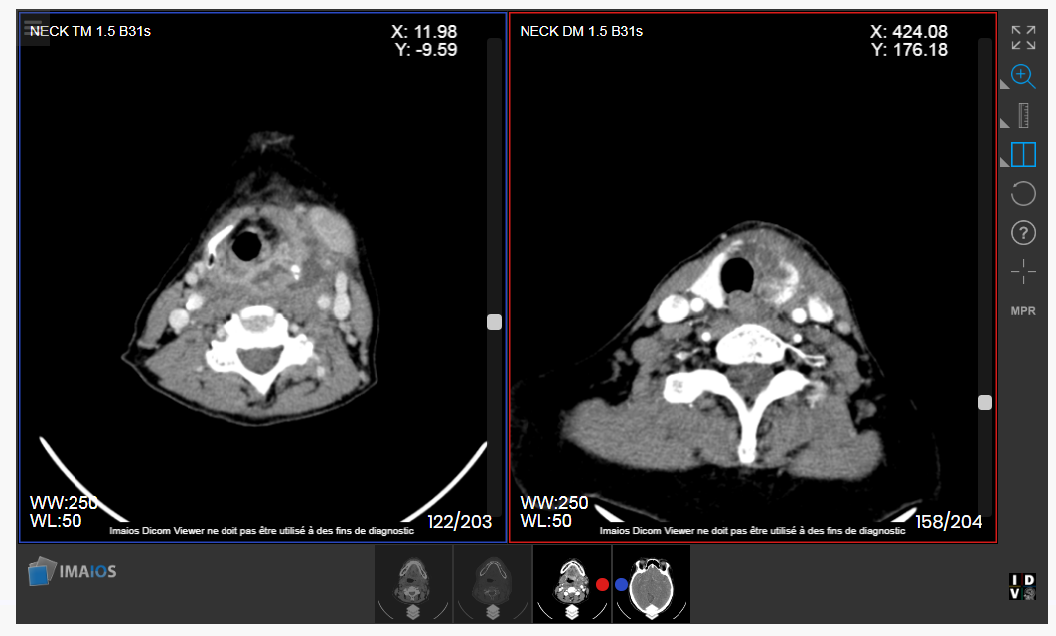Toggle the split two-panel layout icon
The height and width of the screenshot is (636, 1056).
1023,154
